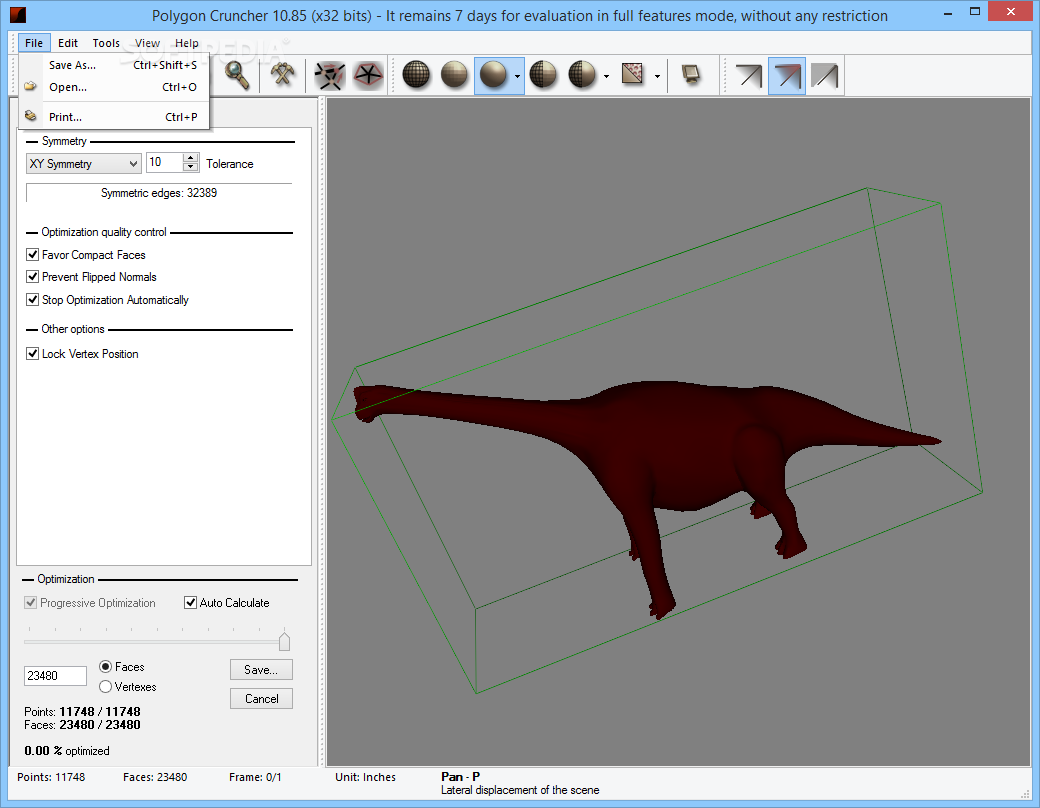The width and height of the screenshot is (1040, 808).
Task: Toggle Lock Vertex Position checkbox
Action: (32, 354)
